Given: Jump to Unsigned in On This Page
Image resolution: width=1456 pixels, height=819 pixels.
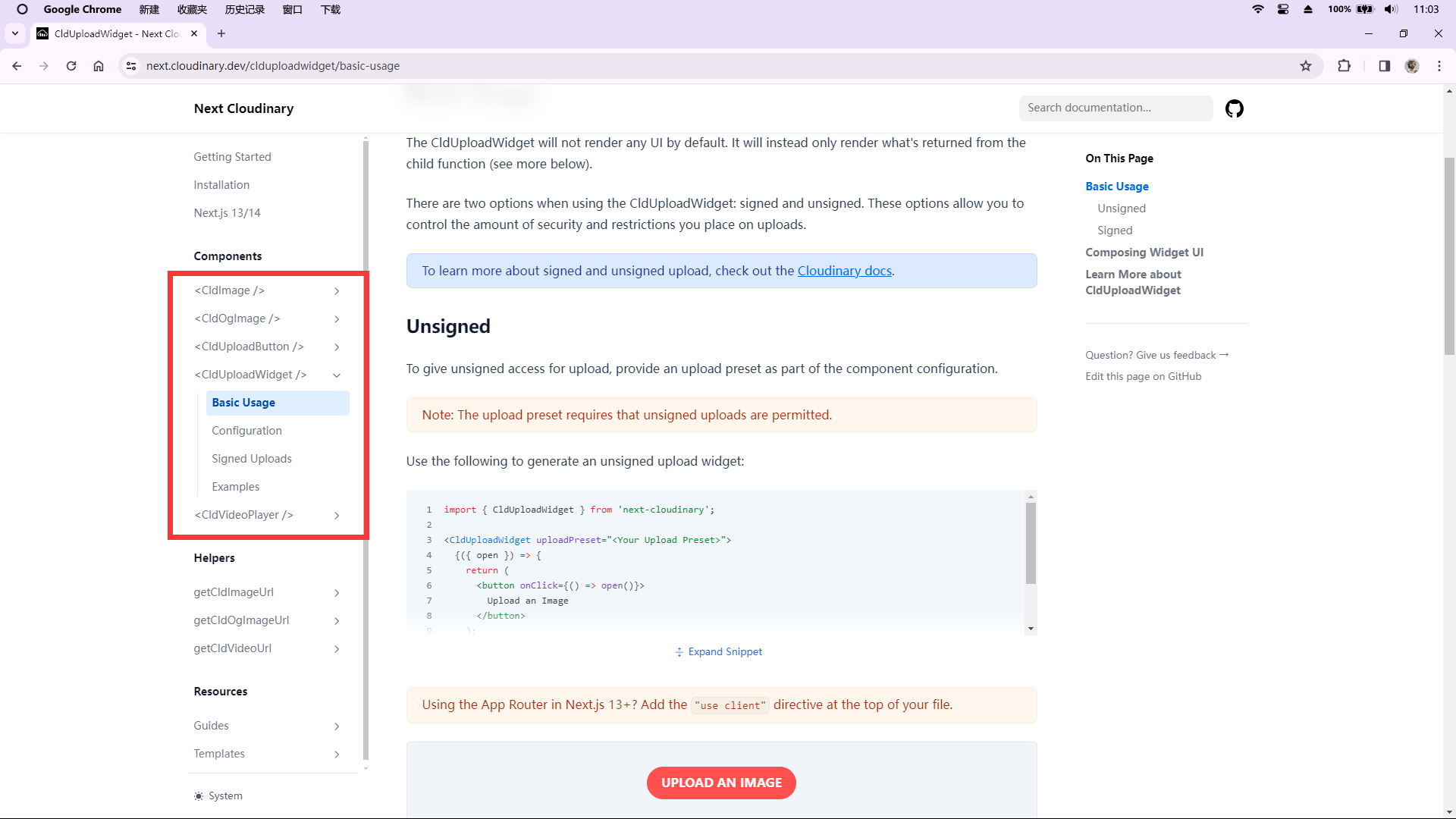Looking at the screenshot, I should (x=1121, y=209).
